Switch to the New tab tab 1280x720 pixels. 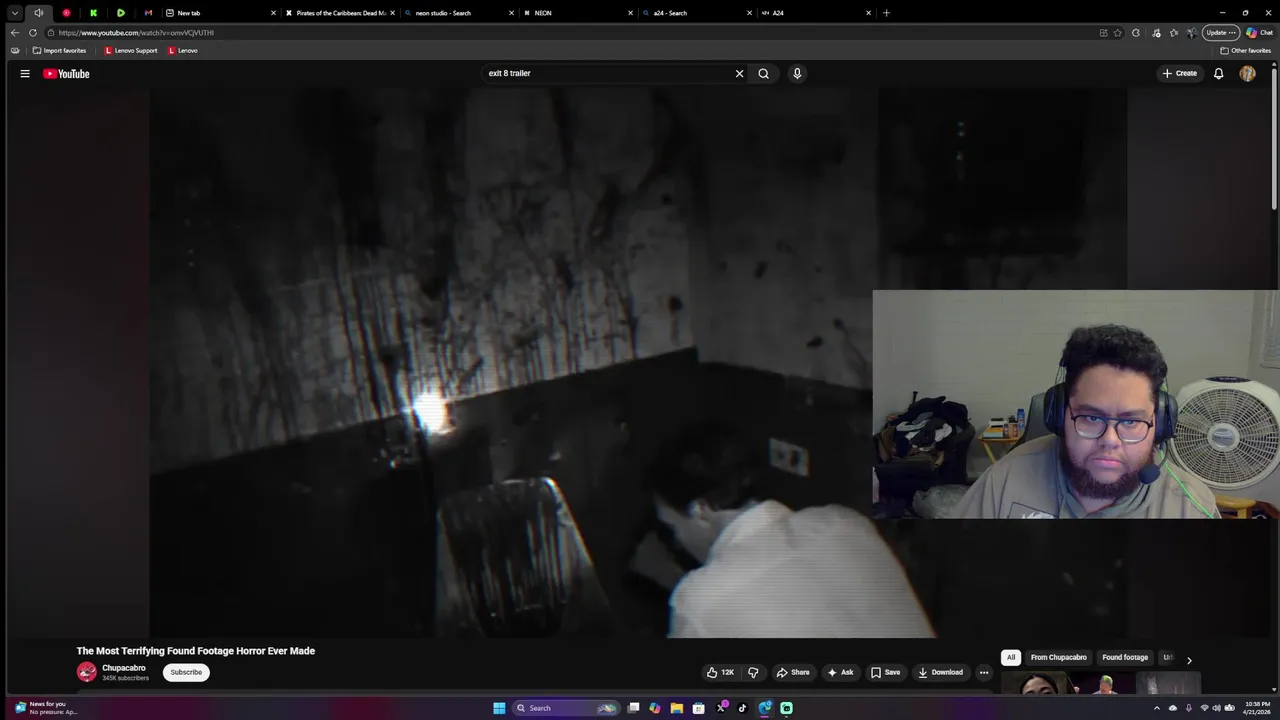pyautogui.click(x=220, y=13)
